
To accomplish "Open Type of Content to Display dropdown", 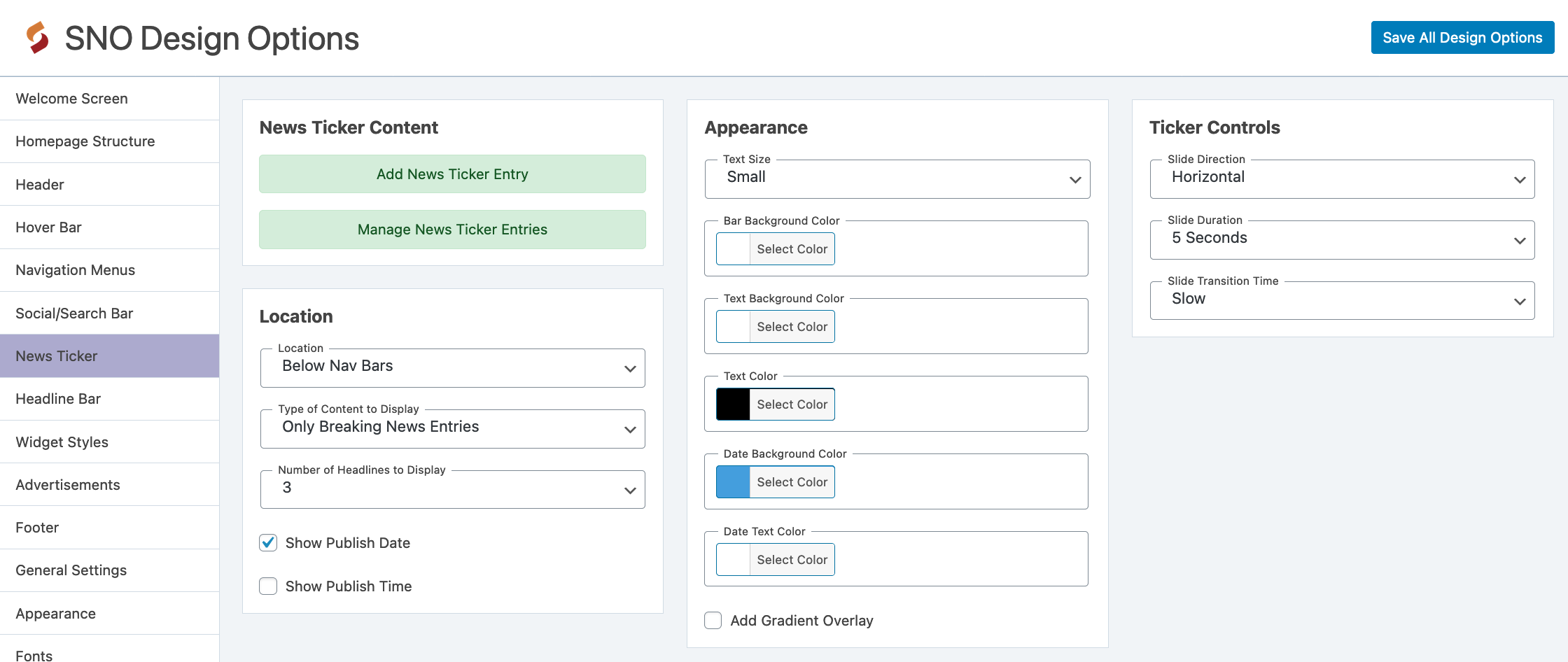I will [452, 429].
